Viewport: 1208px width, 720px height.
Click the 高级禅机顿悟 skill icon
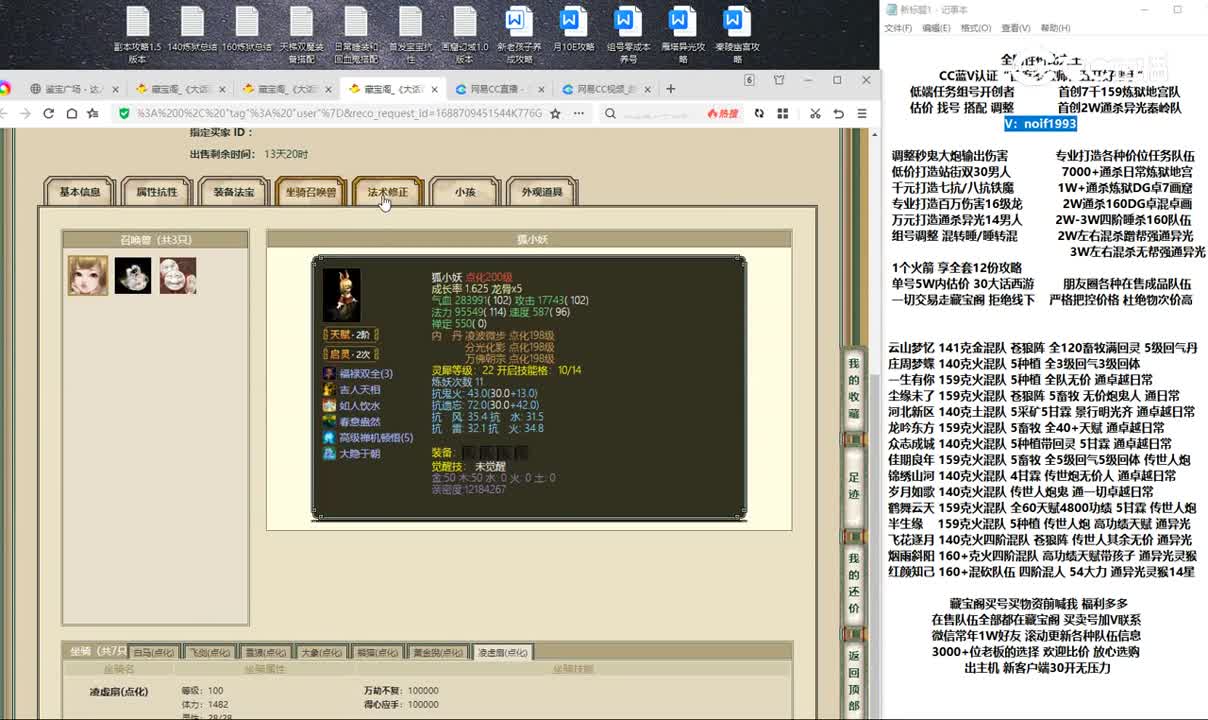point(330,437)
